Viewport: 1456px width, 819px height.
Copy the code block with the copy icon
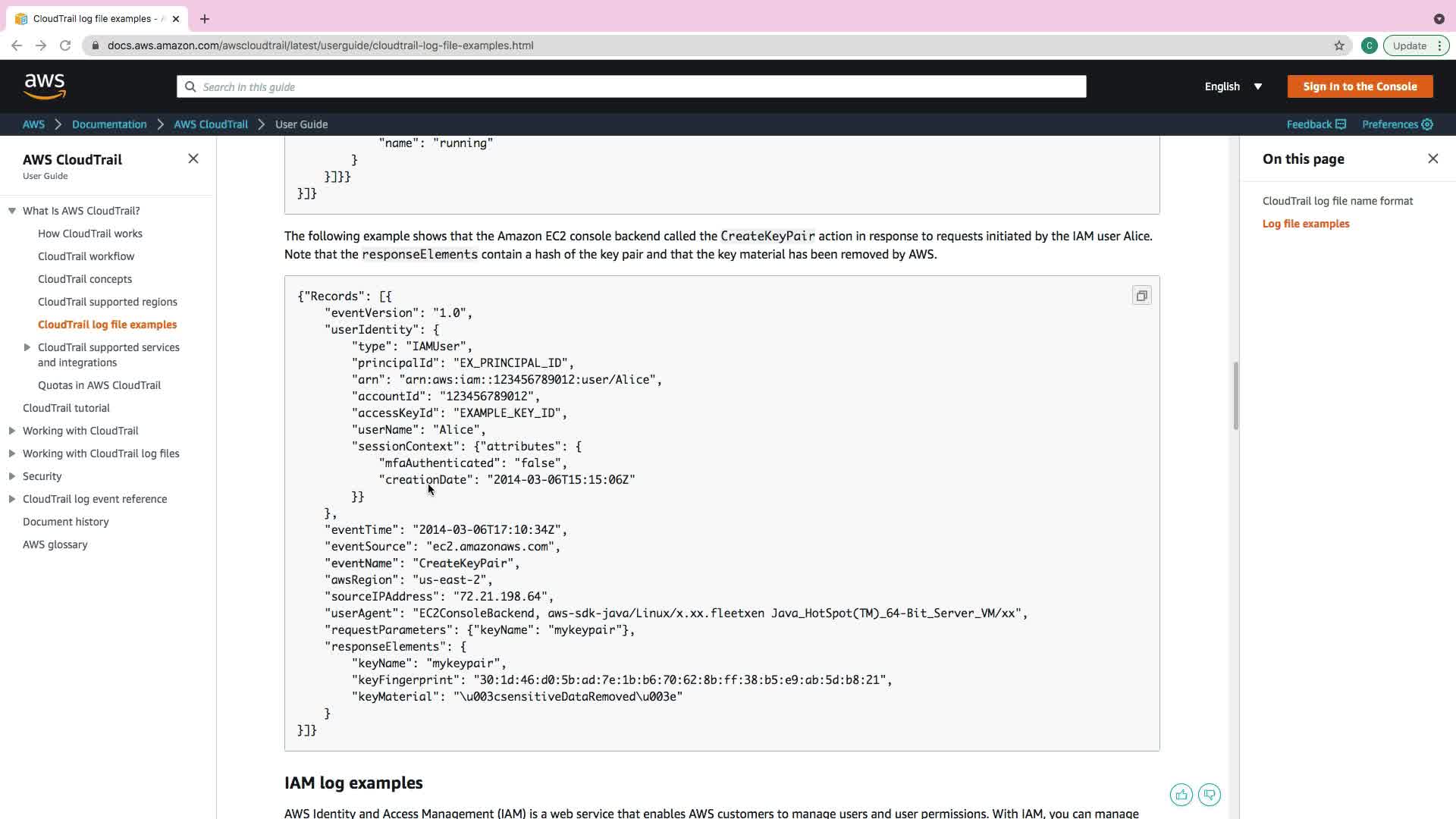pos(1141,296)
